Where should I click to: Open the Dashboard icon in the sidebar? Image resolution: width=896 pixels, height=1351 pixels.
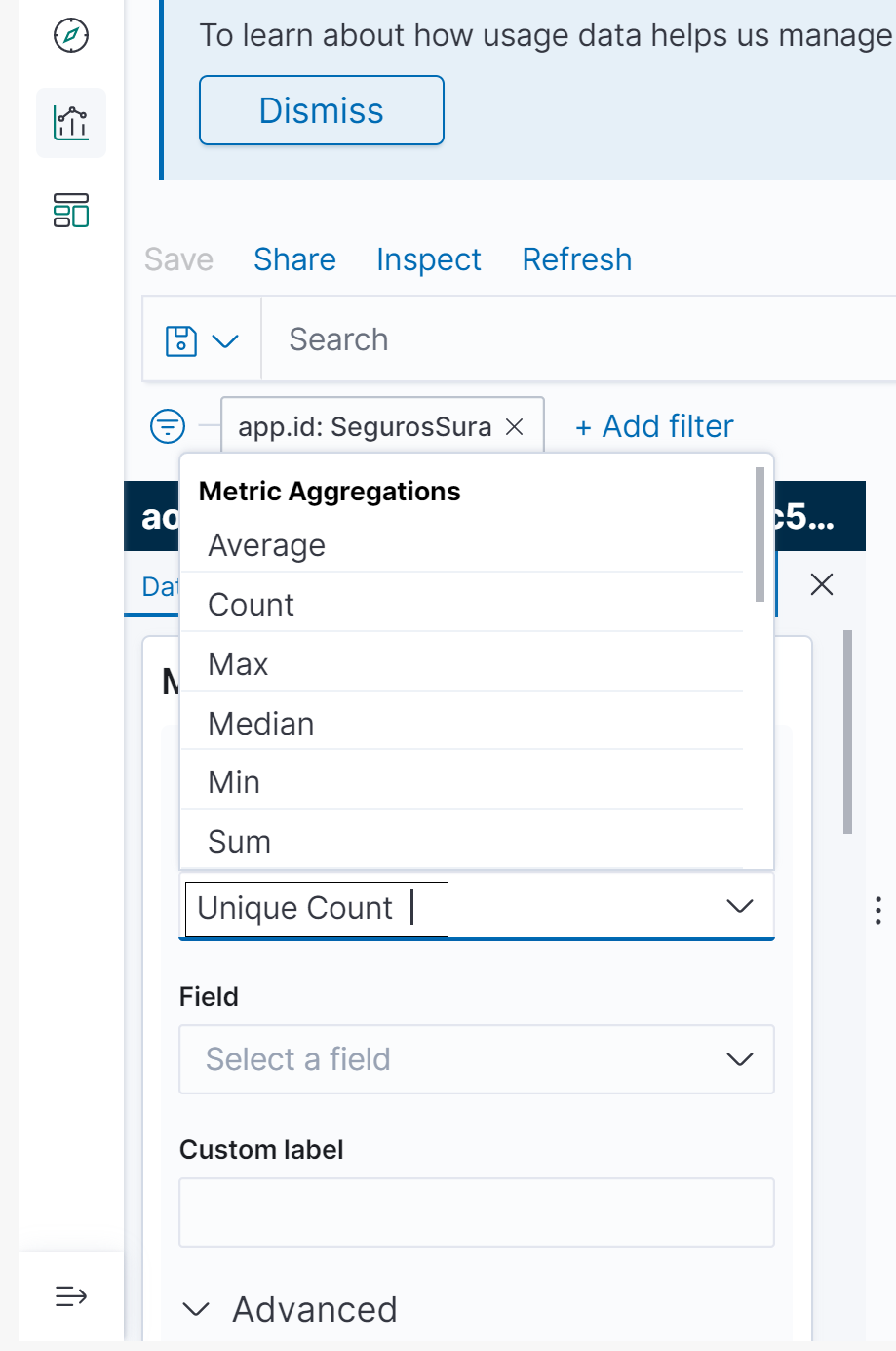point(71,210)
